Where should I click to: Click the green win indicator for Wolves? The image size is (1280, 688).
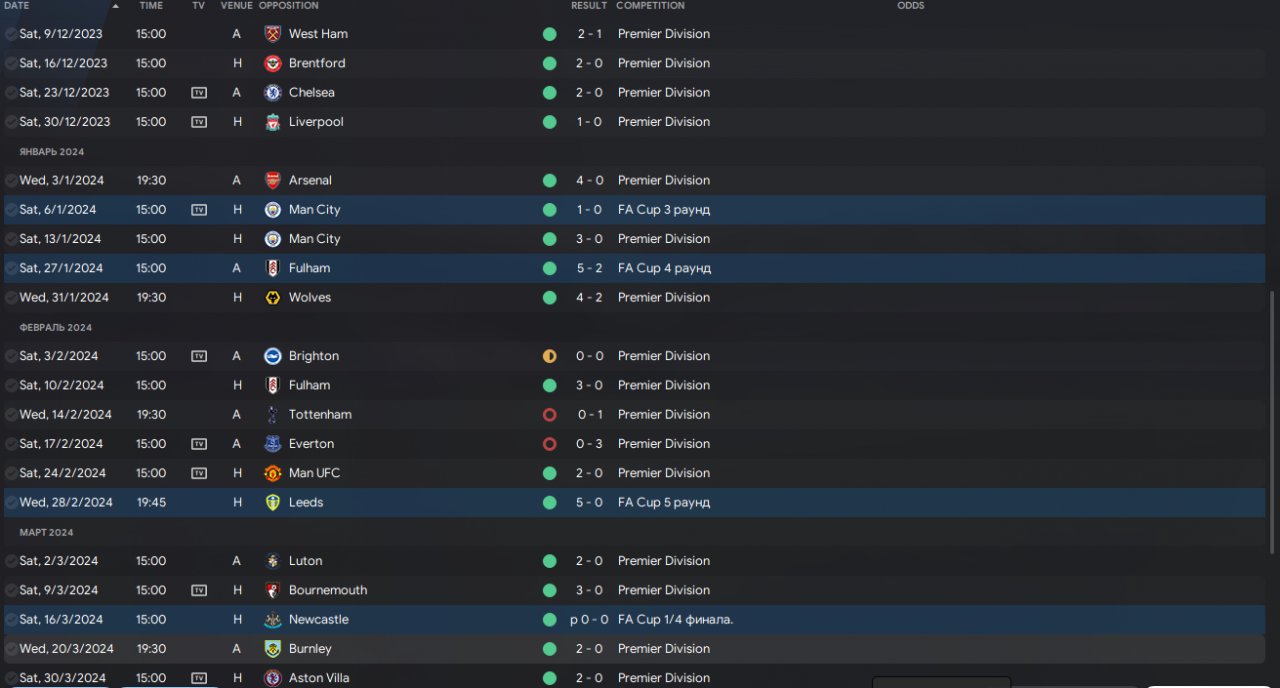click(x=549, y=298)
